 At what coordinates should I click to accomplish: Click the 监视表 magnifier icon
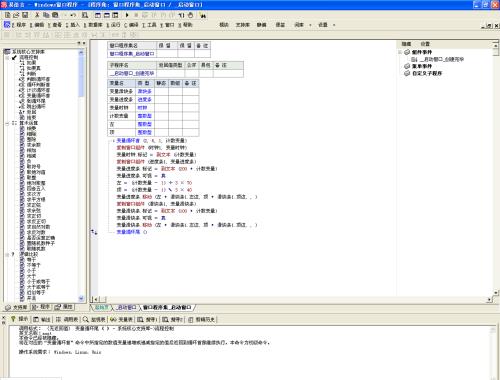coord(86,319)
